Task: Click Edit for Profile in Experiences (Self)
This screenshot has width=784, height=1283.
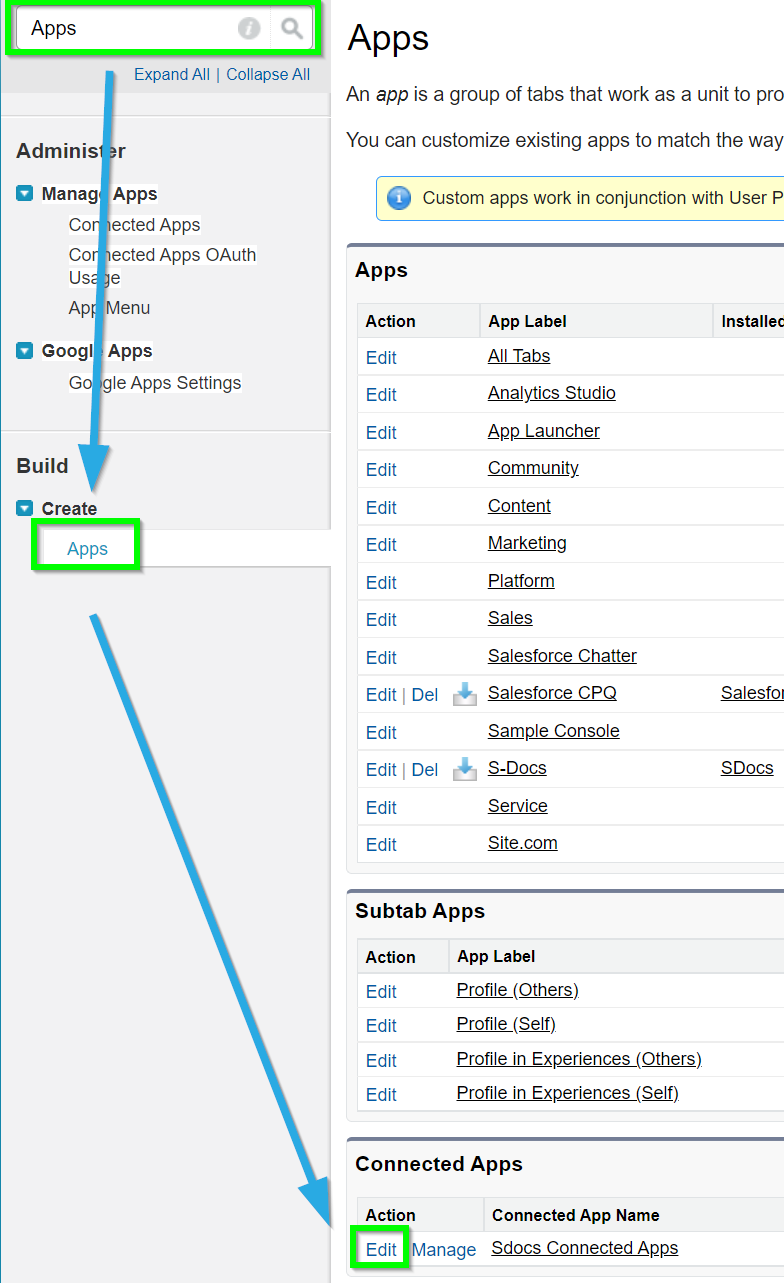Action: (x=381, y=1094)
